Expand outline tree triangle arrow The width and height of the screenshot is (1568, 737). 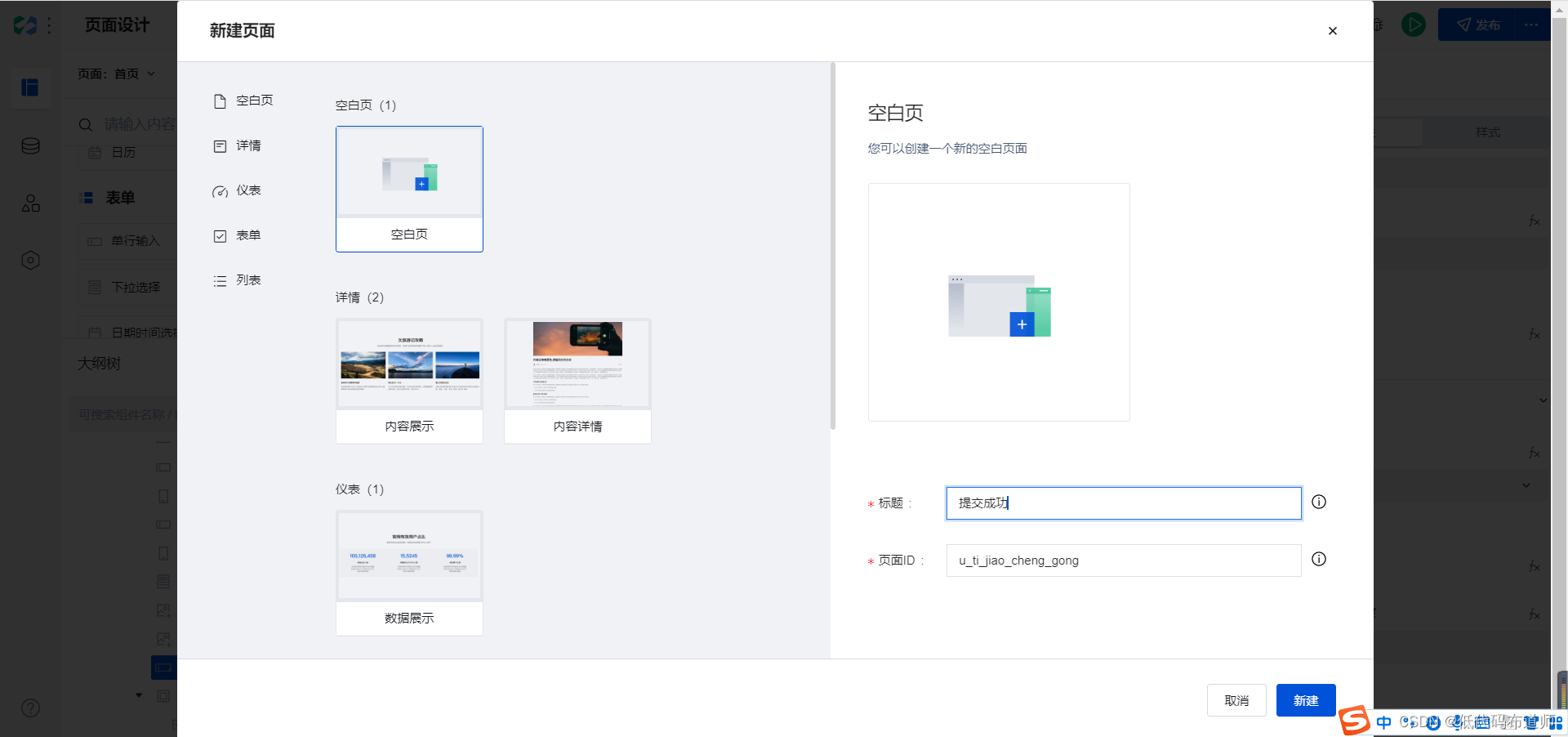[139, 696]
